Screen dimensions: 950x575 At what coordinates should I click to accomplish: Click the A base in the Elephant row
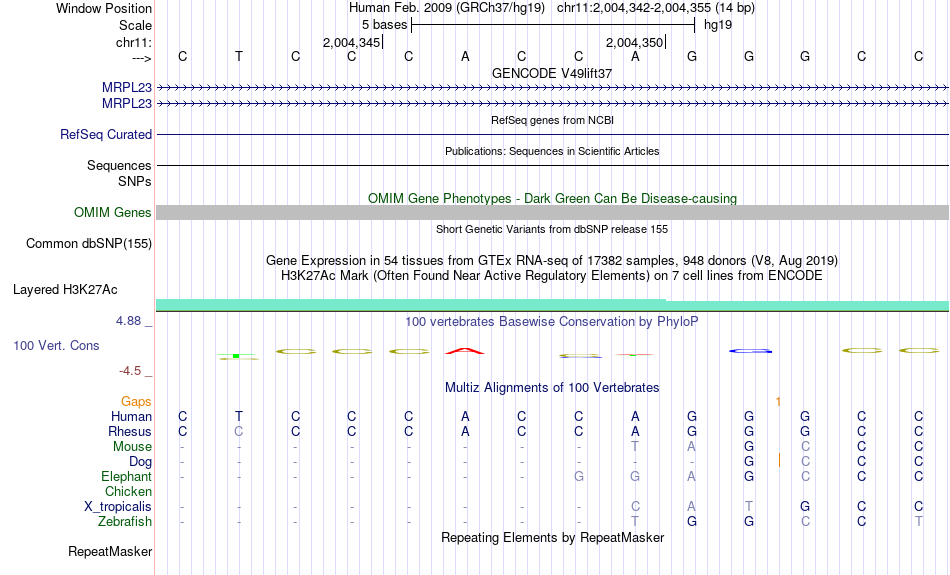pyautogui.click(x=691, y=476)
